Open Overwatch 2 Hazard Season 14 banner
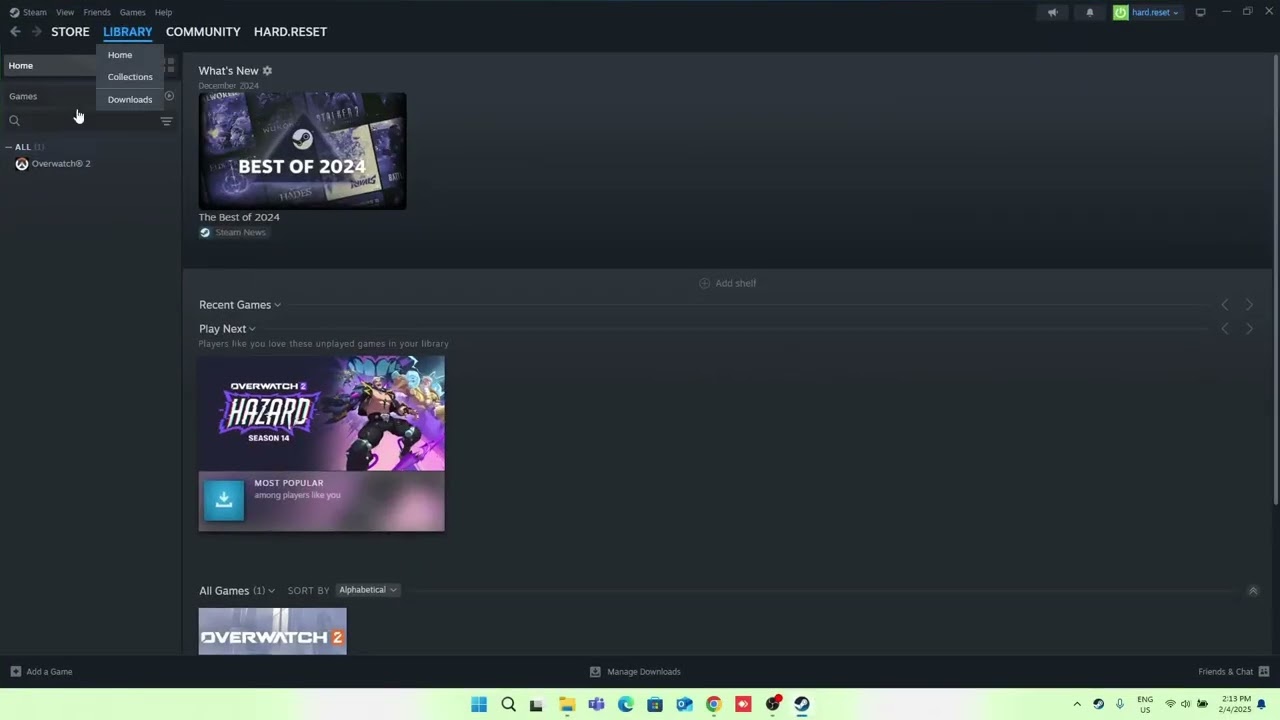Screen dimensions: 1280x720 [x=321, y=413]
